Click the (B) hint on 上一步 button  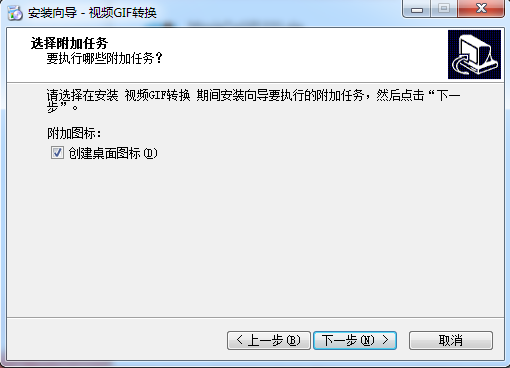pos(294,340)
